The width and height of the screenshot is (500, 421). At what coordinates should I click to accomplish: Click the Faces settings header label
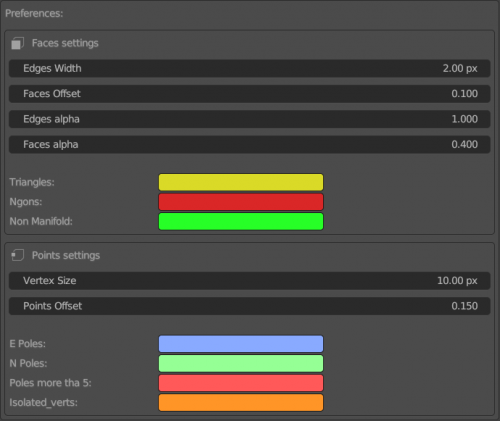(65, 43)
